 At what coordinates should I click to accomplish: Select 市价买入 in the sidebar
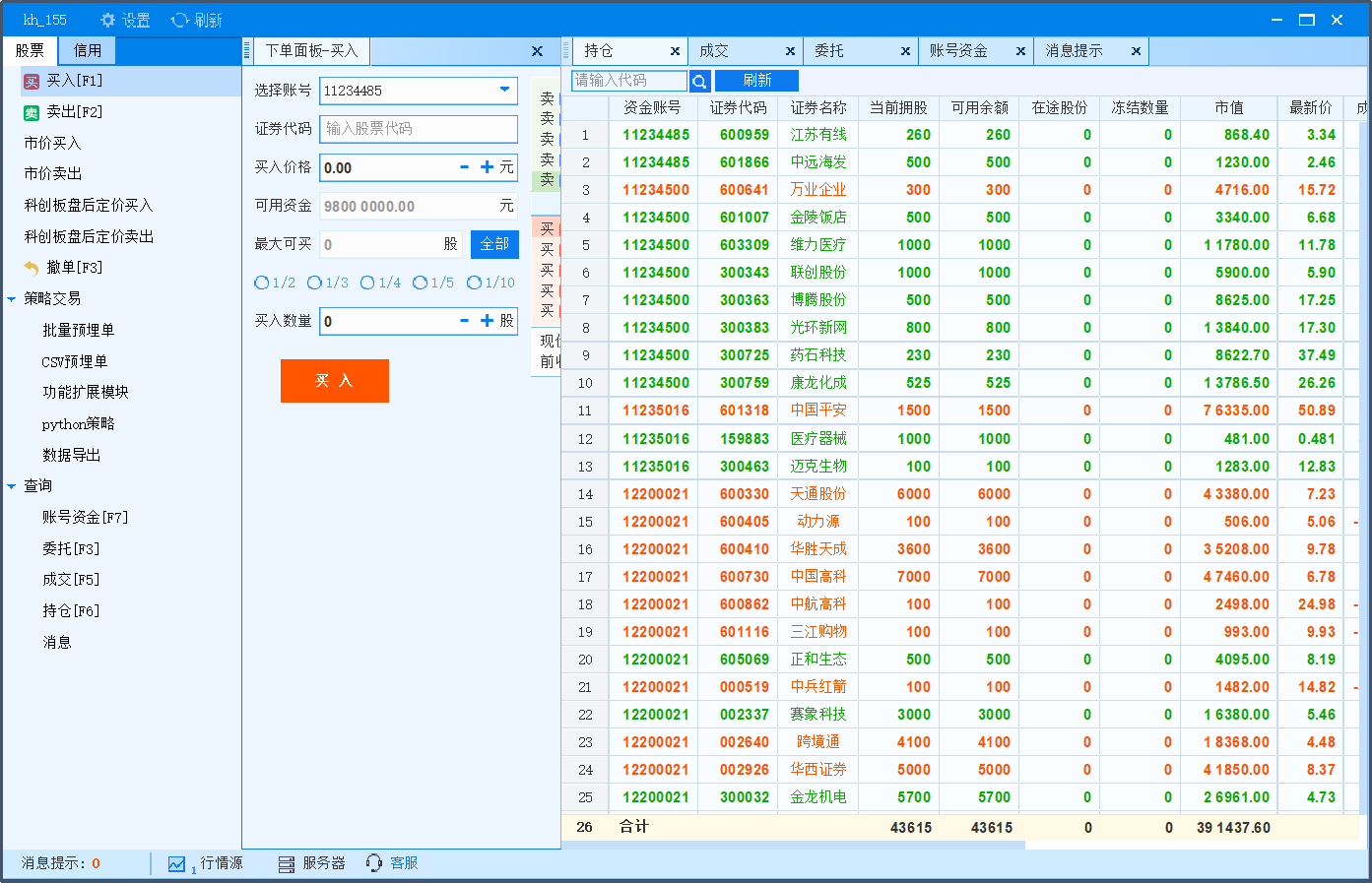(x=52, y=144)
